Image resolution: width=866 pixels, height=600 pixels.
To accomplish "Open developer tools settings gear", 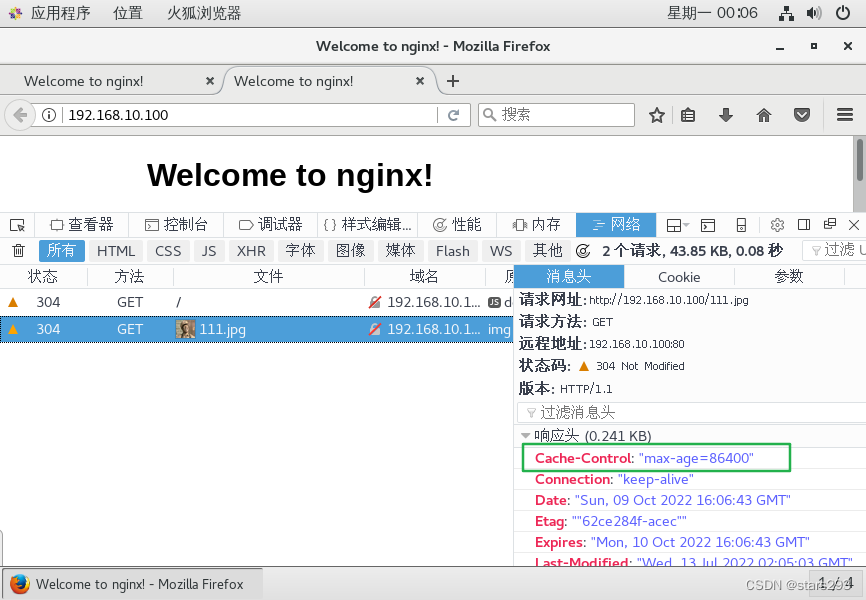I will [x=777, y=225].
